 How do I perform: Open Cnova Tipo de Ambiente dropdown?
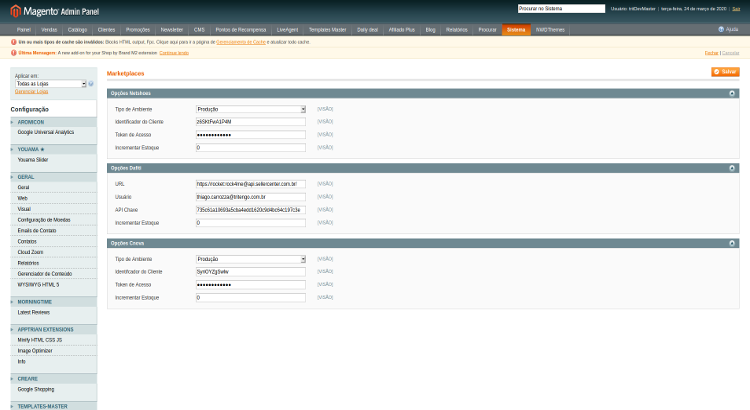pos(251,259)
